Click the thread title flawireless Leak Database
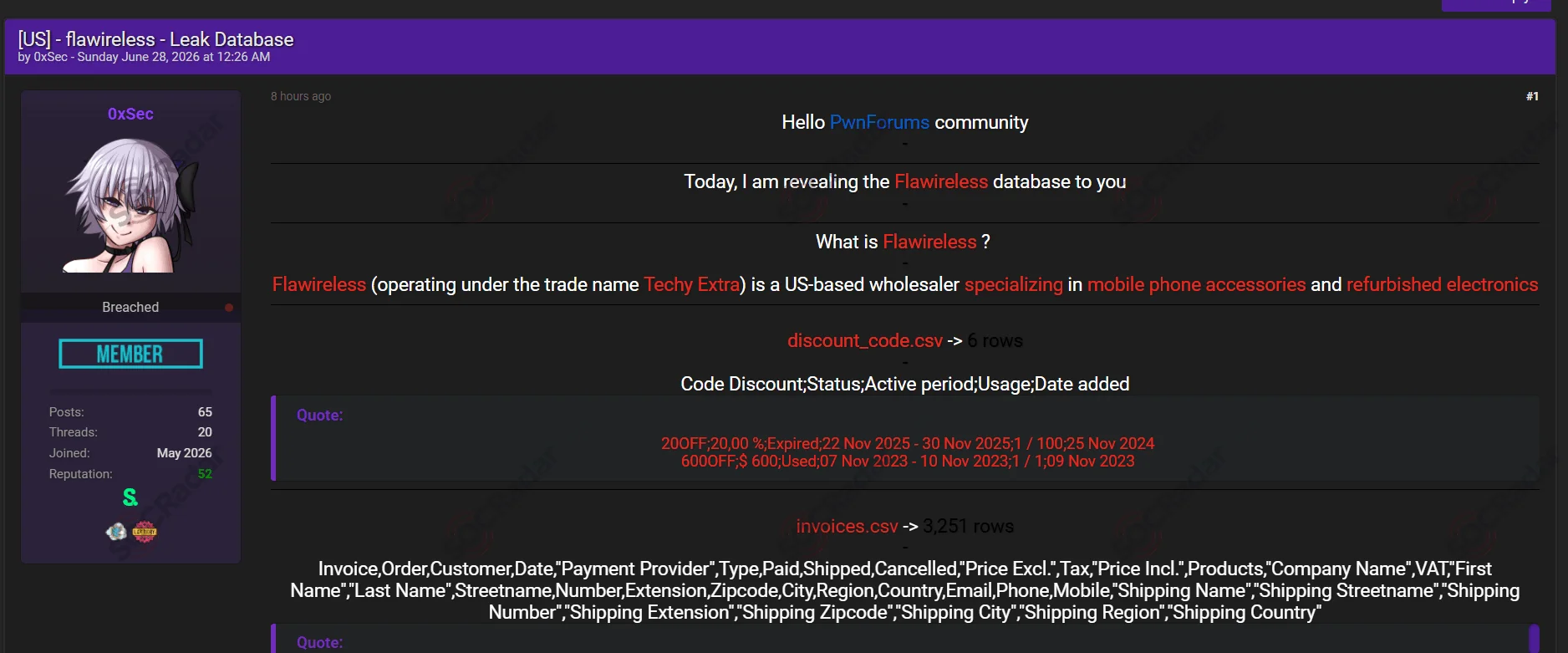The image size is (1568, 653). coord(156,39)
